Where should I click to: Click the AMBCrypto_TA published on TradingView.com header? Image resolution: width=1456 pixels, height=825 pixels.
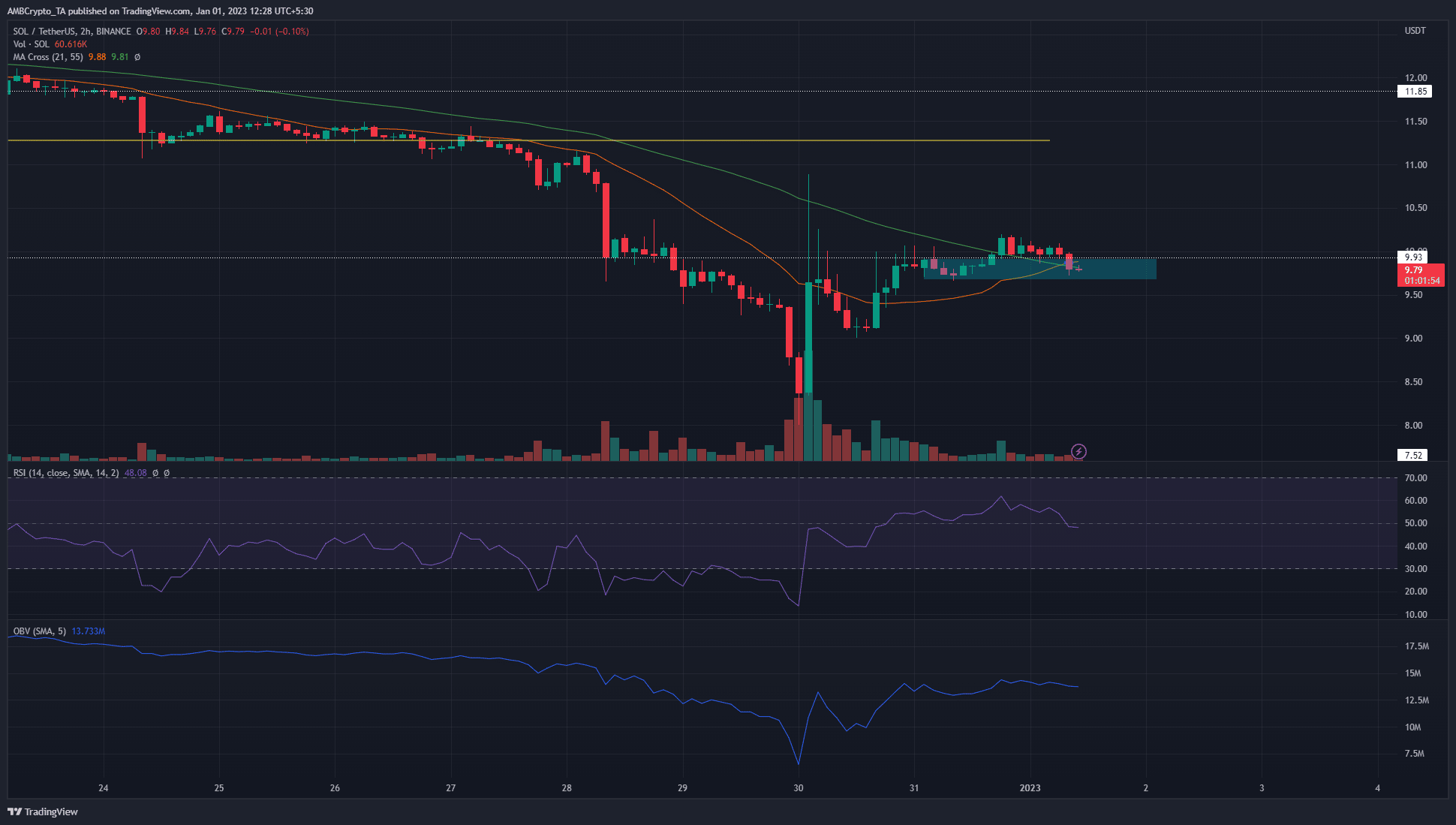point(160,11)
